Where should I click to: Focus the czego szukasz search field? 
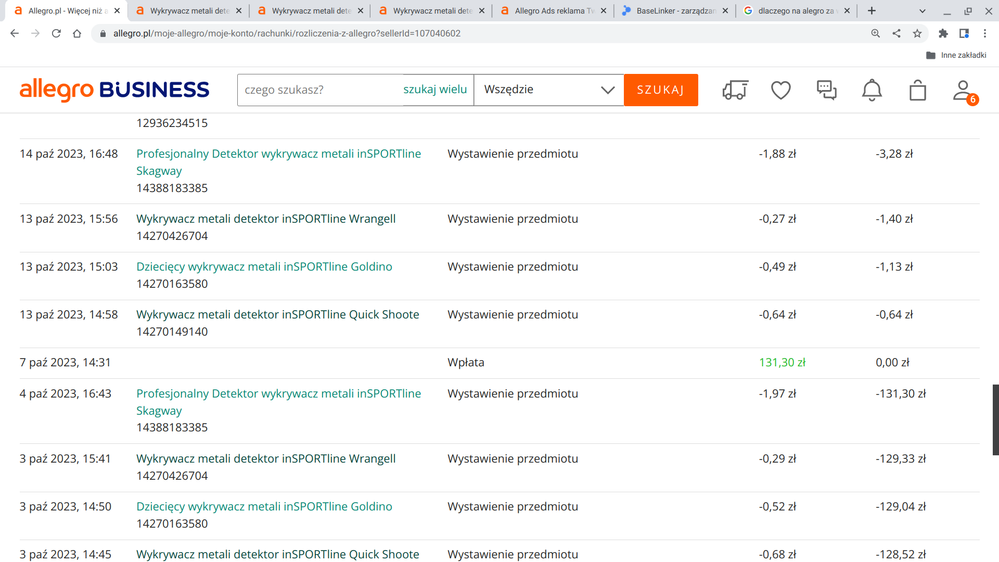(319, 90)
